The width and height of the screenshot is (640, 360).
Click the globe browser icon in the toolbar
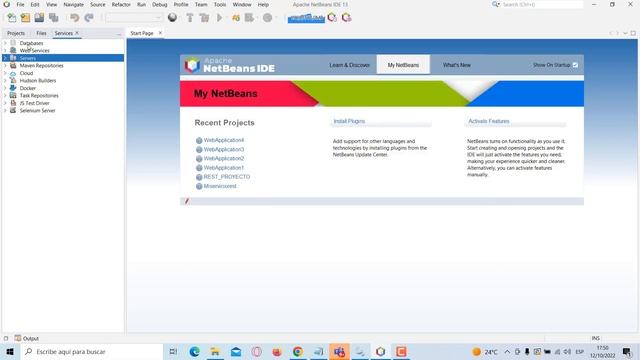point(172,18)
